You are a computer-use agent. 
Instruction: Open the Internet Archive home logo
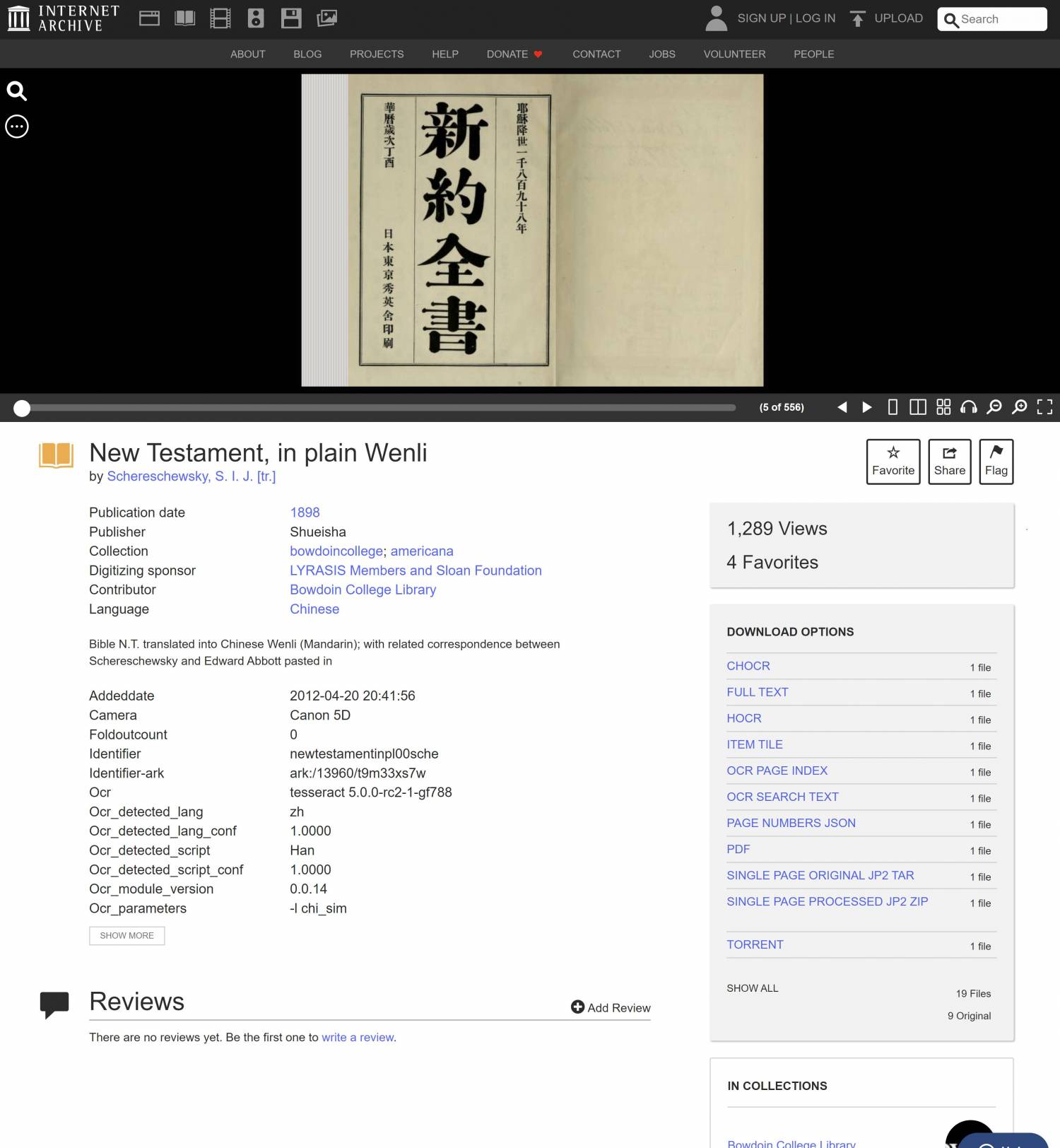tap(63, 18)
